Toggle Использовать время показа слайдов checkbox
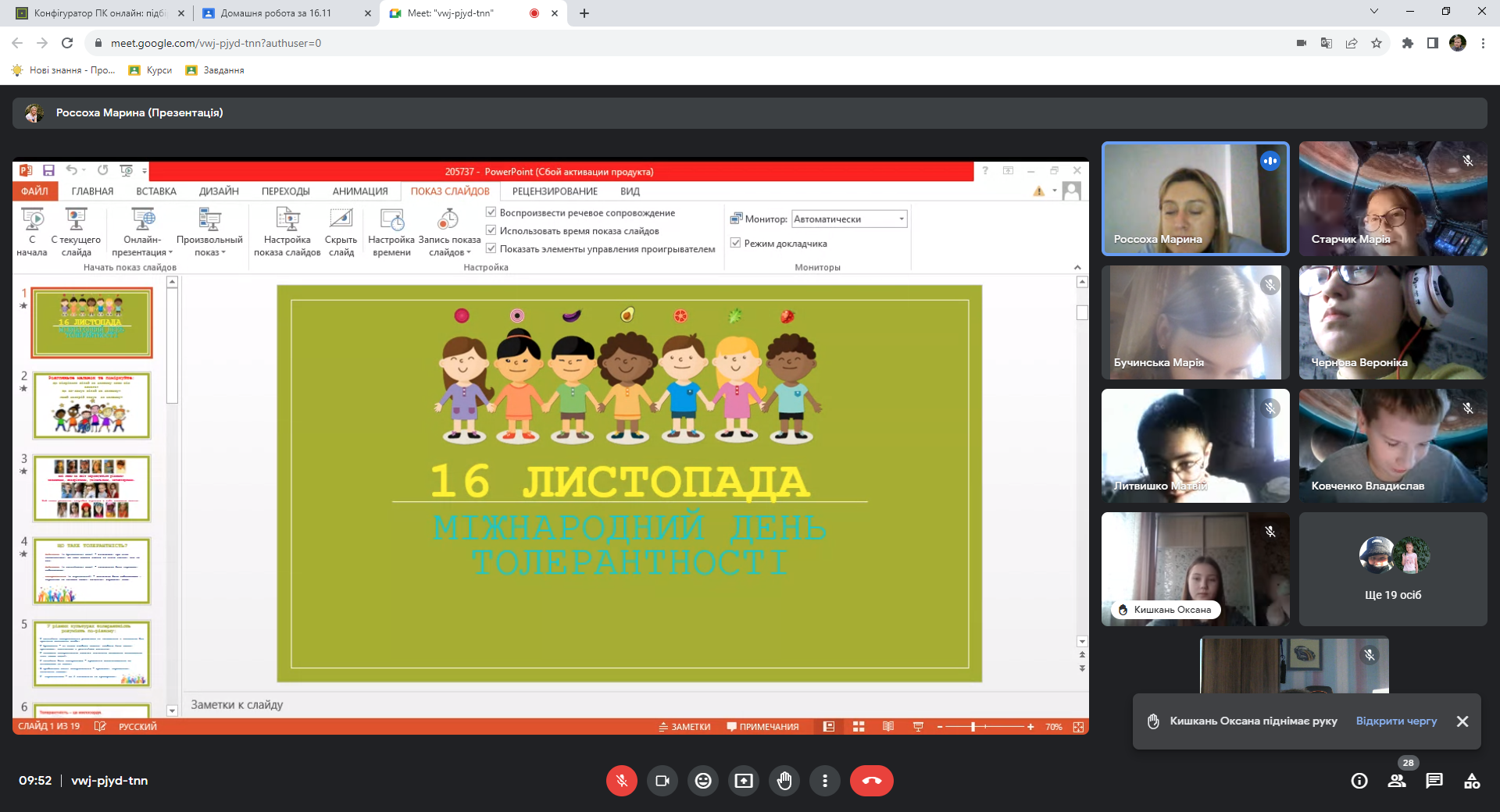Screen dimensions: 1500x812 pos(491,230)
